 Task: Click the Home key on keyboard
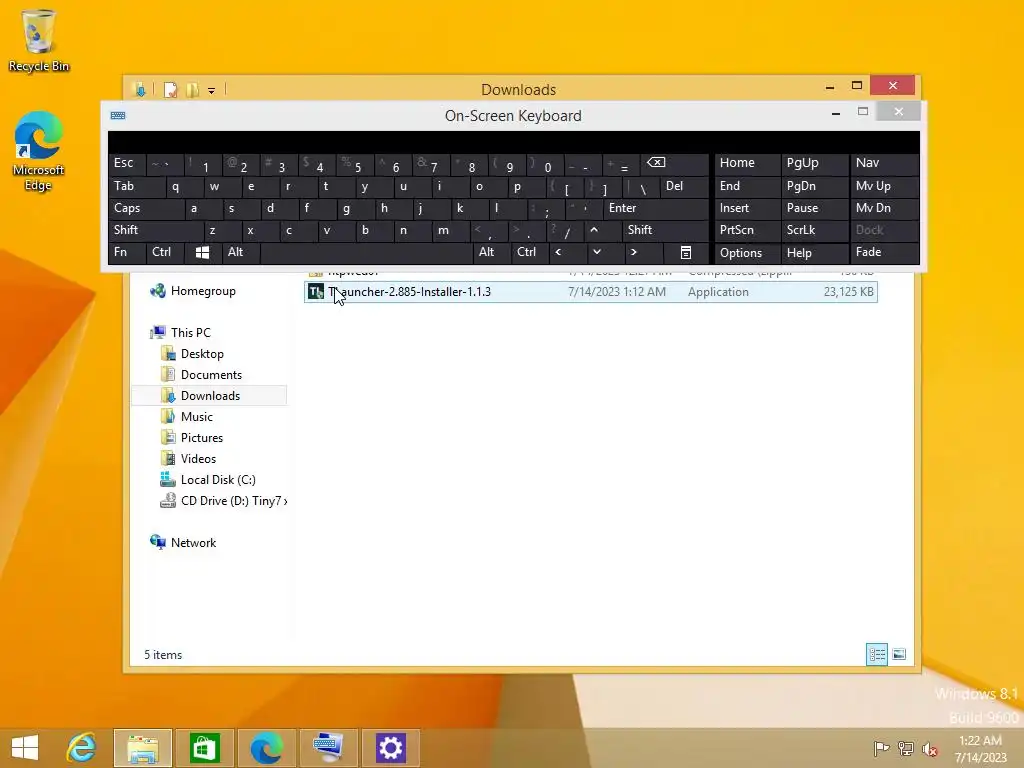[748, 163]
